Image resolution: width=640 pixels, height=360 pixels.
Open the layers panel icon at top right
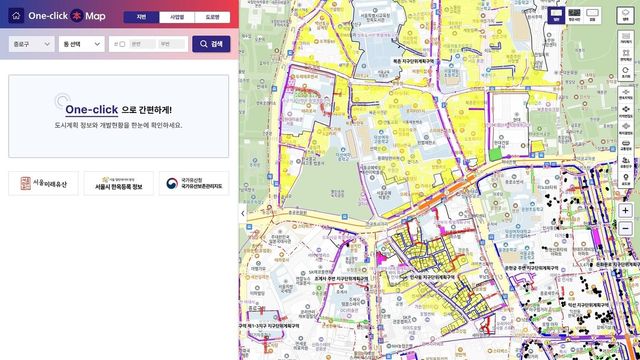click(x=625, y=16)
